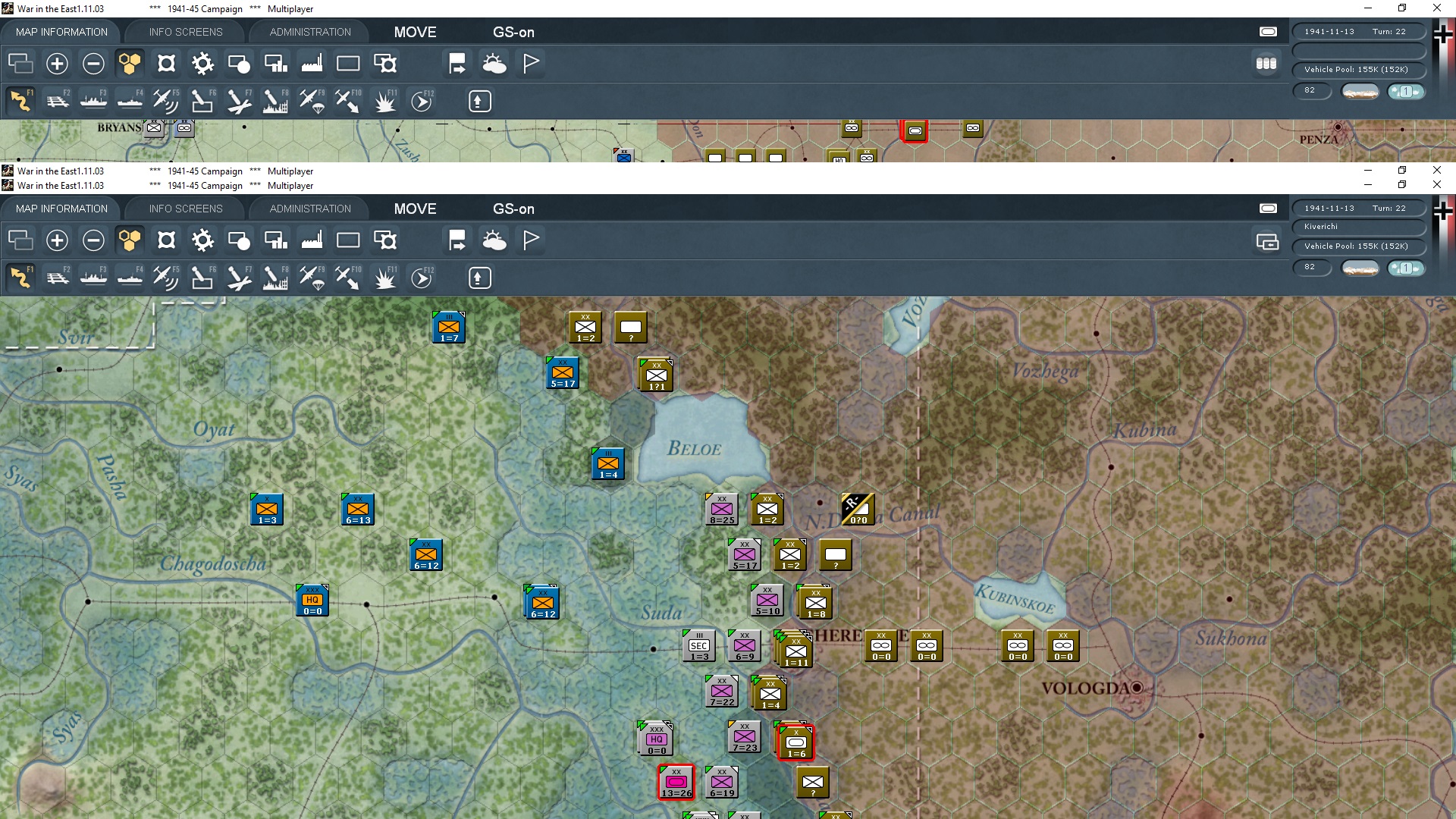
Task: Select the F11 ground attack mode icon
Action: coord(384,278)
